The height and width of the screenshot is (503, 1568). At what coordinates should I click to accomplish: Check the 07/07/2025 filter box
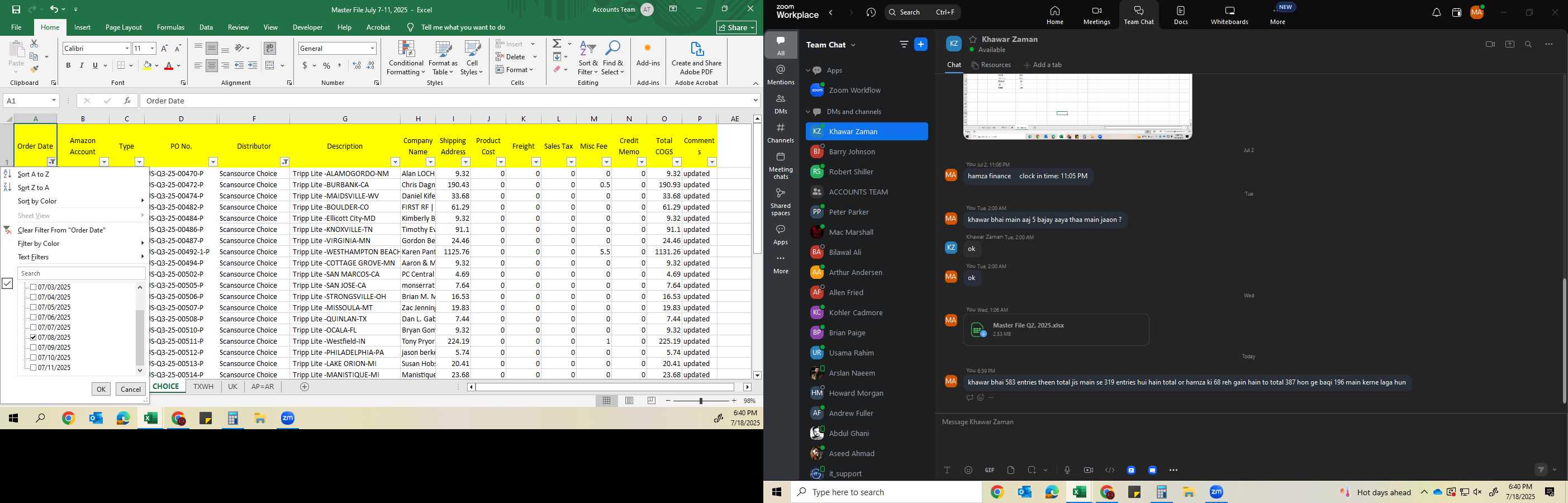click(34, 327)
